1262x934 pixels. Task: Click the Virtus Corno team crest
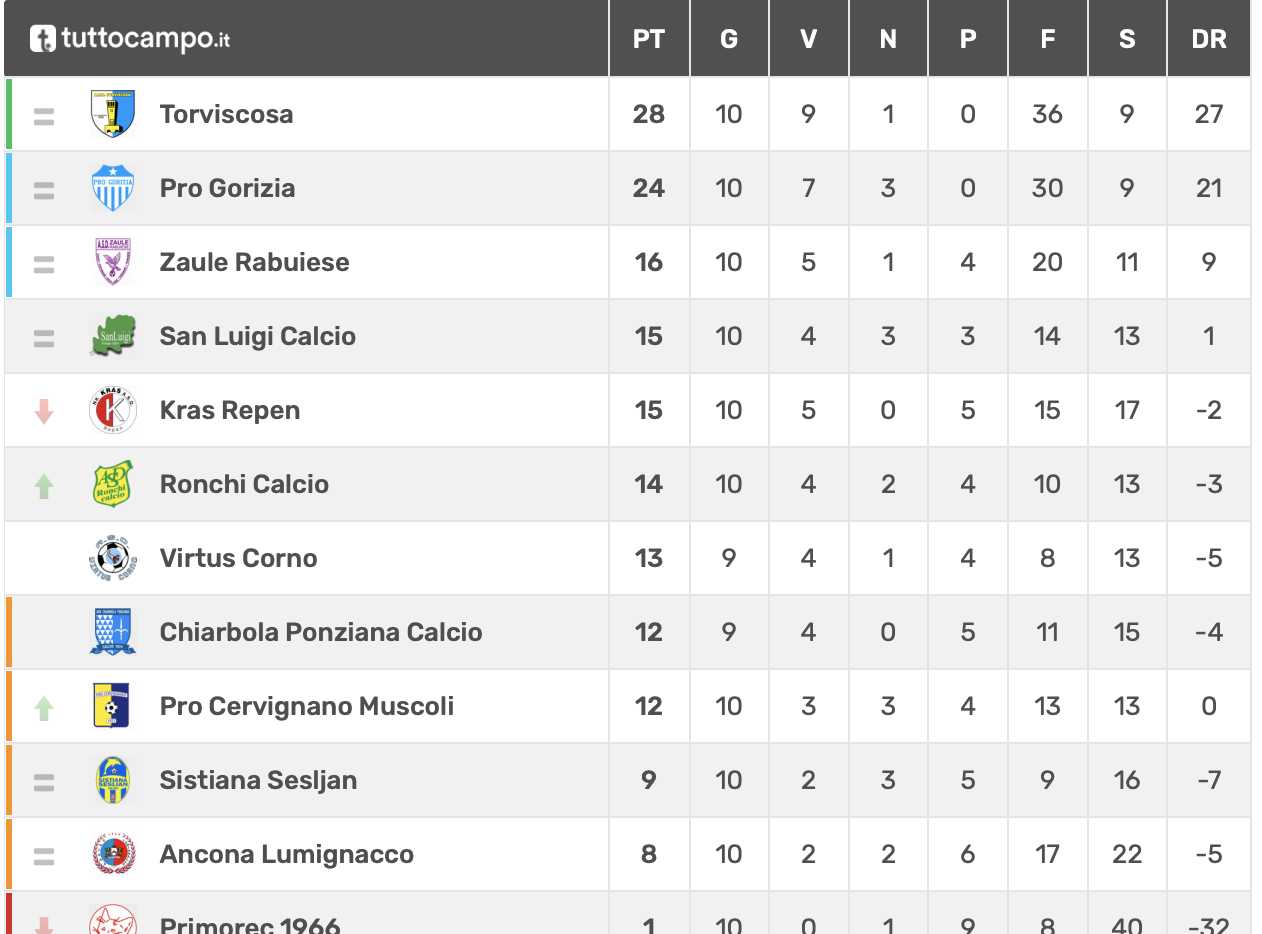(112, 558)
